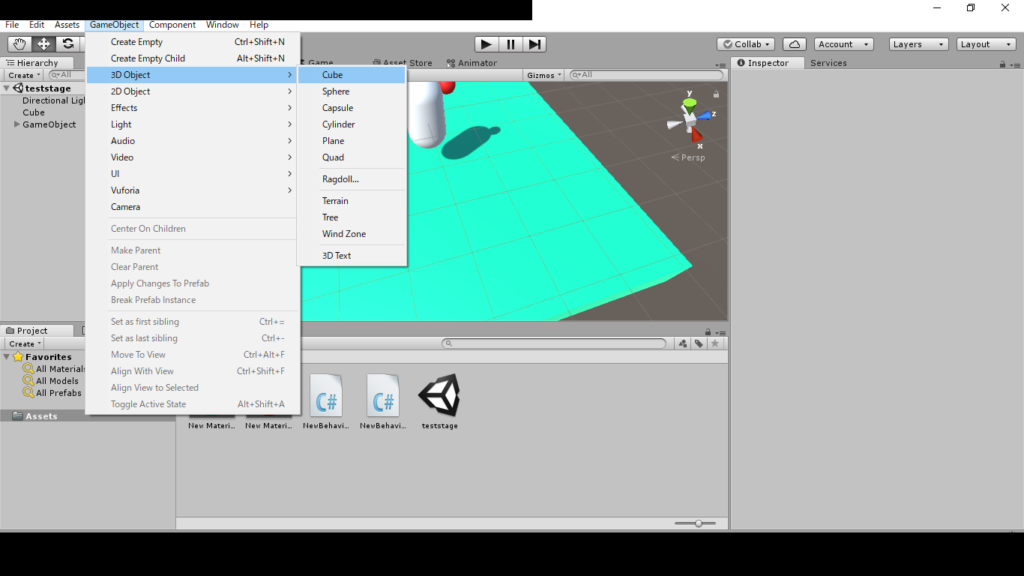Viewport: 1024px width, 576px height.
Task: Click the Pause button
Action: (511, 44)
